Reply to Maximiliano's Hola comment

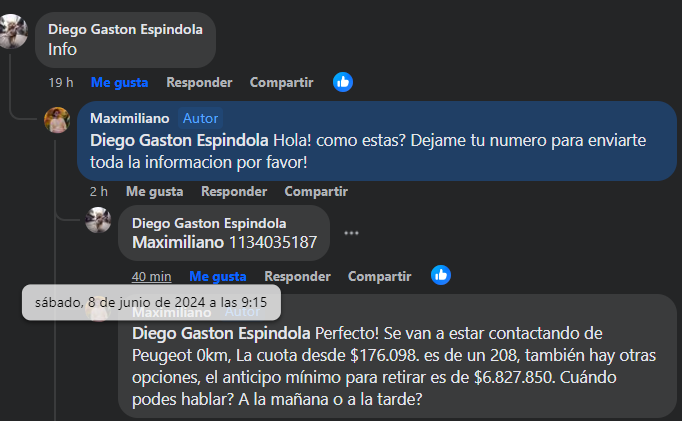[x=234, y=191]
